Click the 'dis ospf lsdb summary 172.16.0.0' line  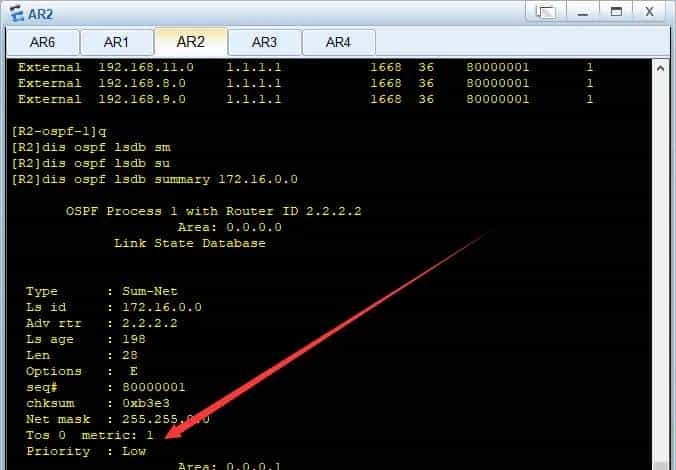[x=154, y=179]
